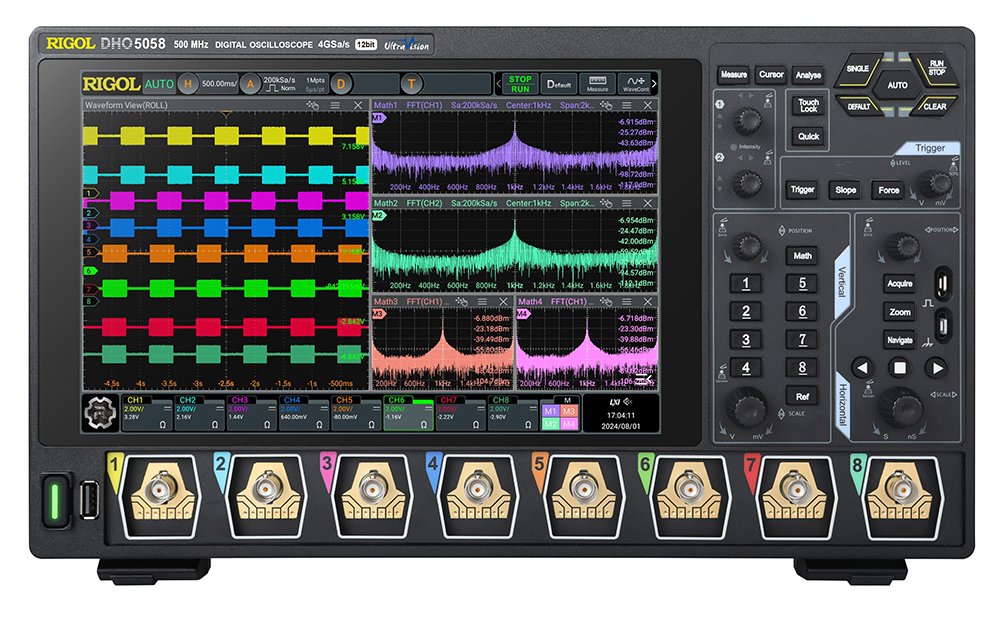Tap the Default icon on screen toolbar

pos(559,84)
